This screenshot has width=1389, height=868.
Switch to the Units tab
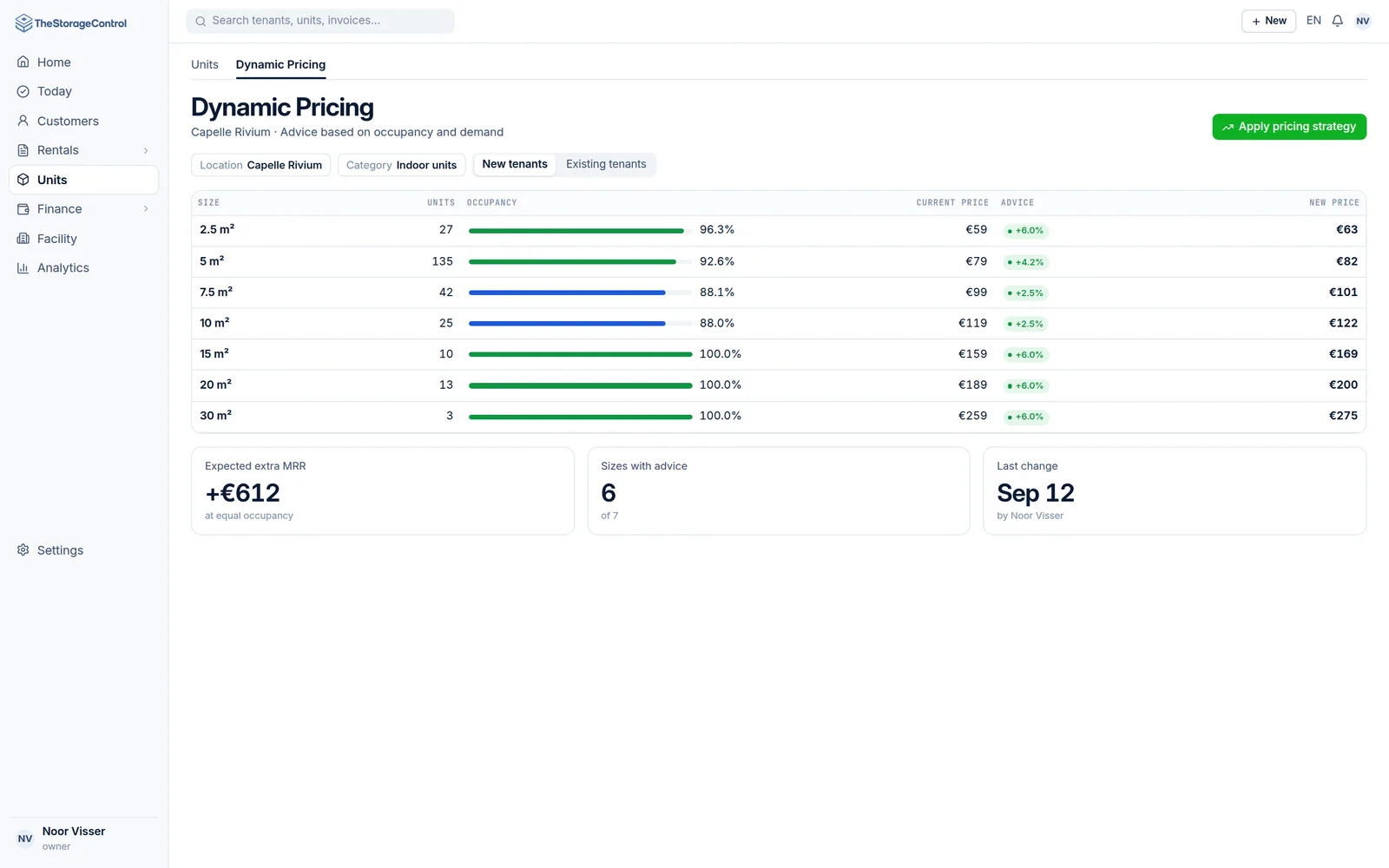coord(205,64)
